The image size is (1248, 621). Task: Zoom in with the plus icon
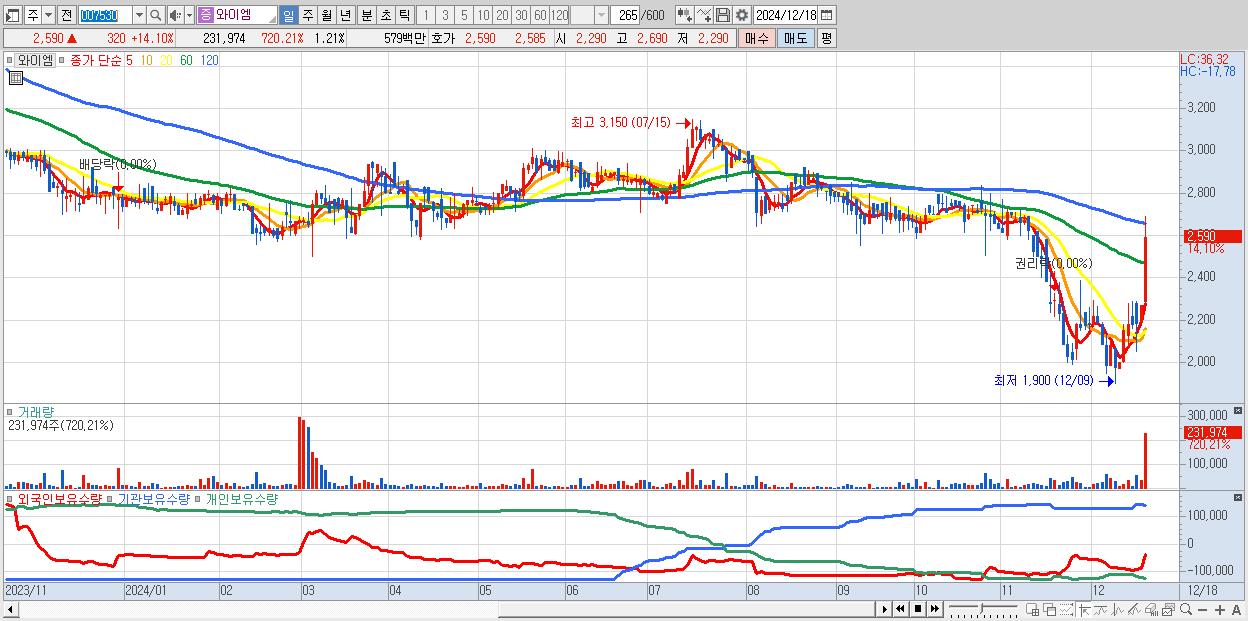click(1220, 610)
